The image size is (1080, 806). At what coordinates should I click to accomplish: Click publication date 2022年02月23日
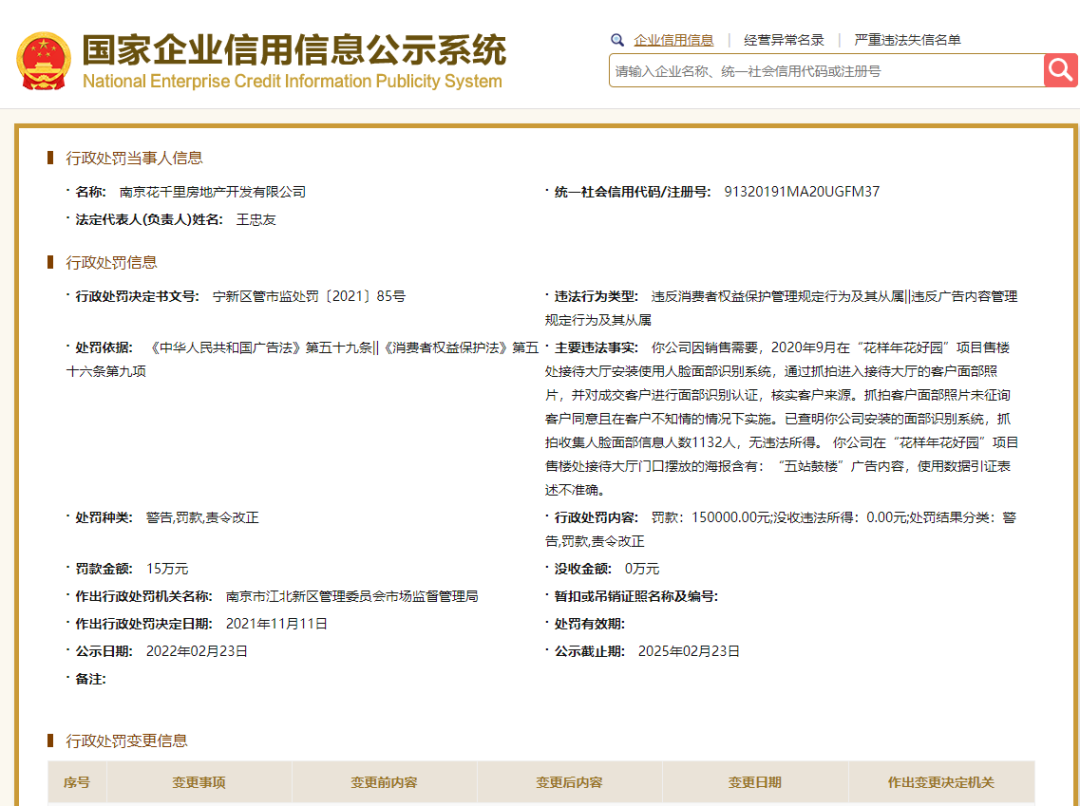[196, 651]
